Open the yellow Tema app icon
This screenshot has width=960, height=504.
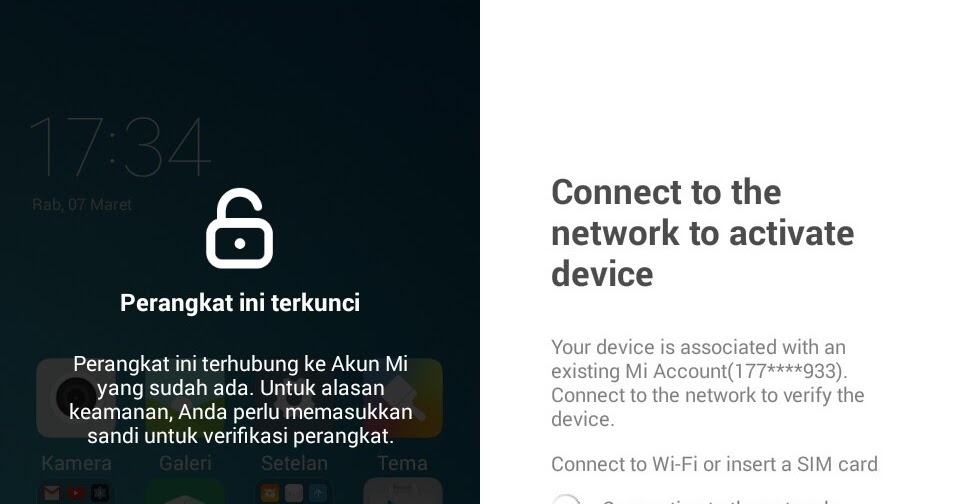click(403, 398)
